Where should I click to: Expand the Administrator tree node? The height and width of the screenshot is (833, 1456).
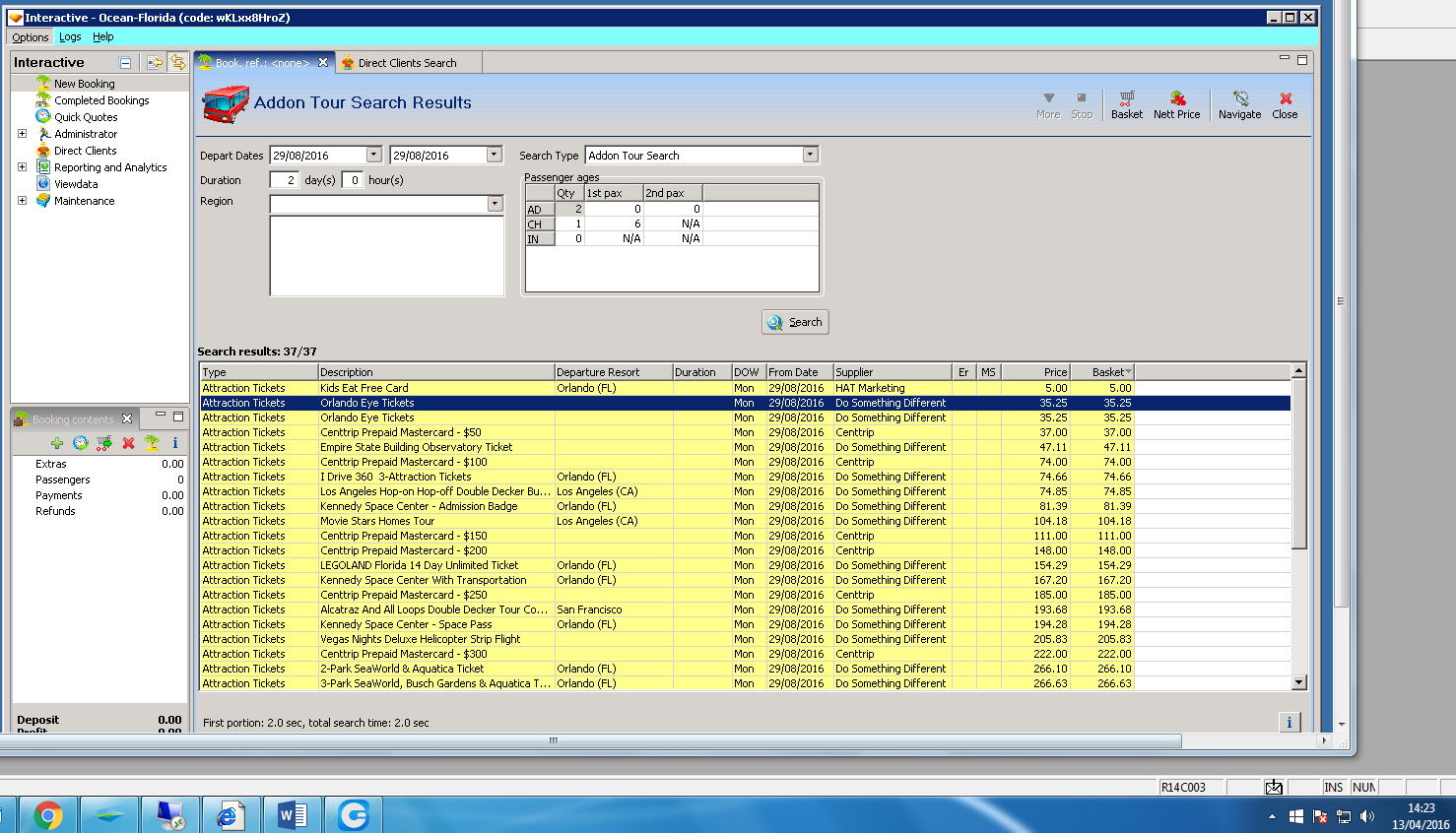click(x=22, y=134)
